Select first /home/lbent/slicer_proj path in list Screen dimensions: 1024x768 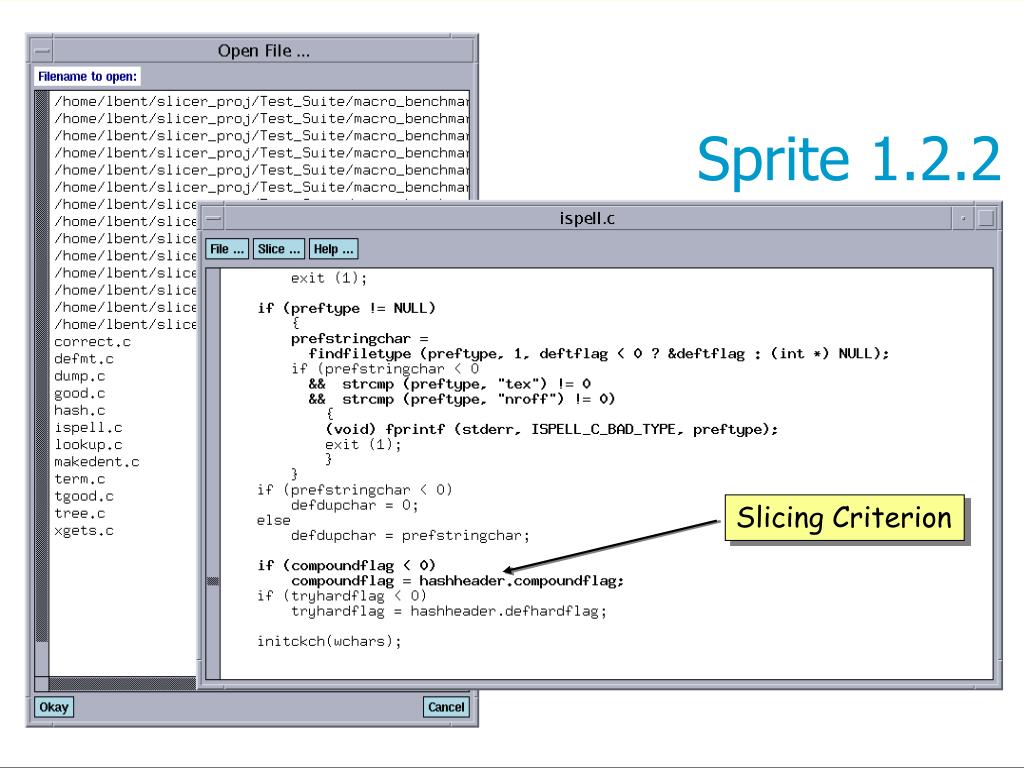pyautogui.click(x=261, y=101)
